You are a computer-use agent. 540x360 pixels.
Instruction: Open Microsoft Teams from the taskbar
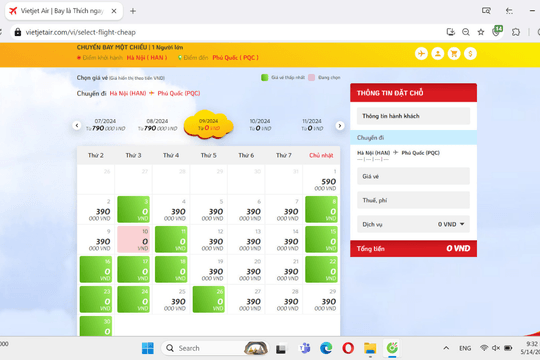tap(304, 348)
